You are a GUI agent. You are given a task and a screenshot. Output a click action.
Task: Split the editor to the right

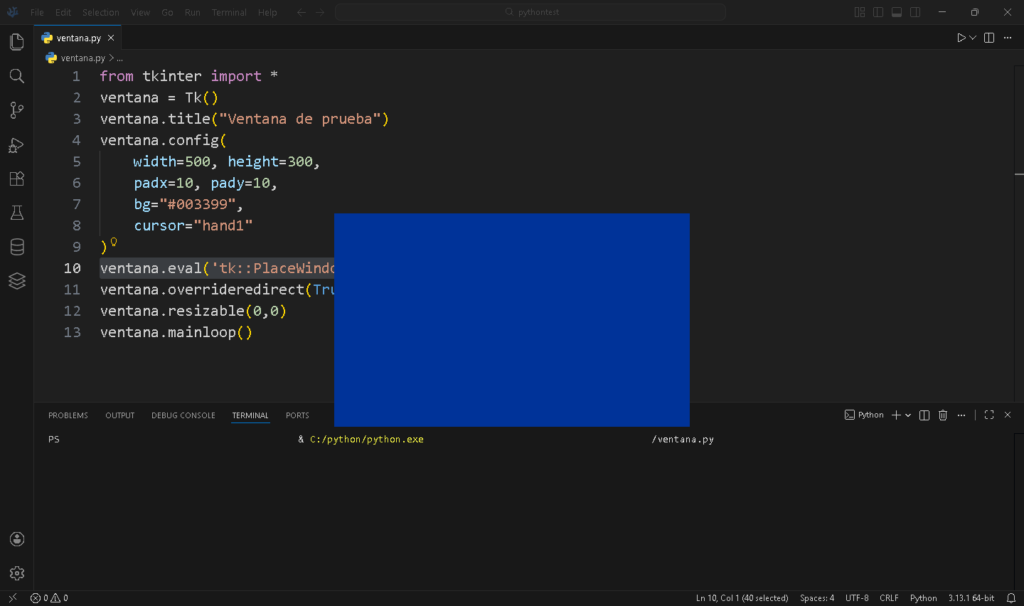(989, 38)
